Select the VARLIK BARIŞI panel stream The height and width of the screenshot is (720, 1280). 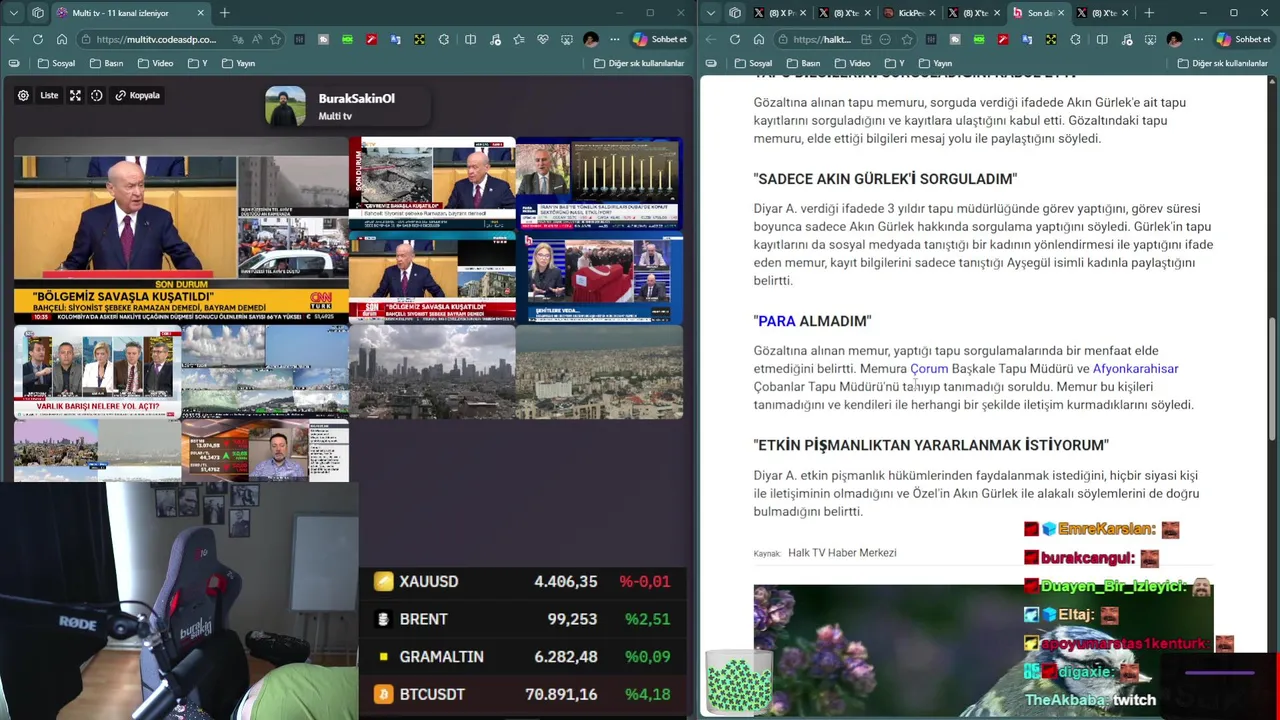point(97,372)
